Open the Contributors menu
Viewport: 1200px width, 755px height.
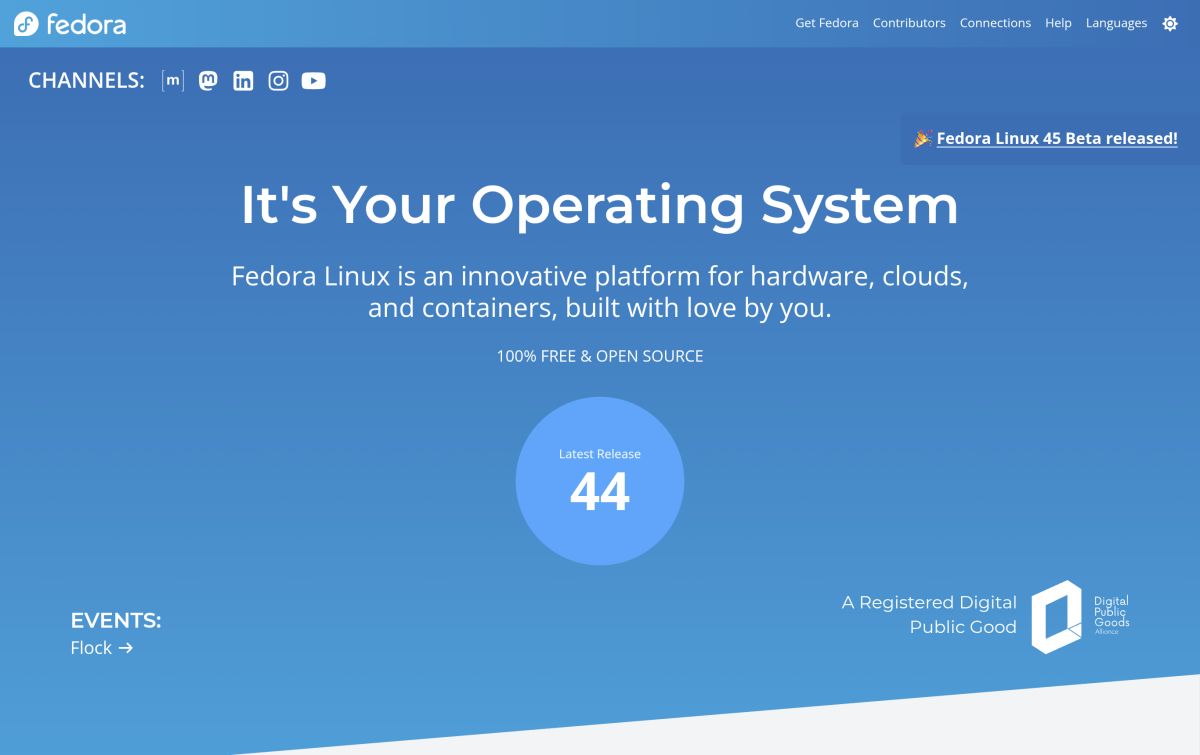tap(909, 23)
